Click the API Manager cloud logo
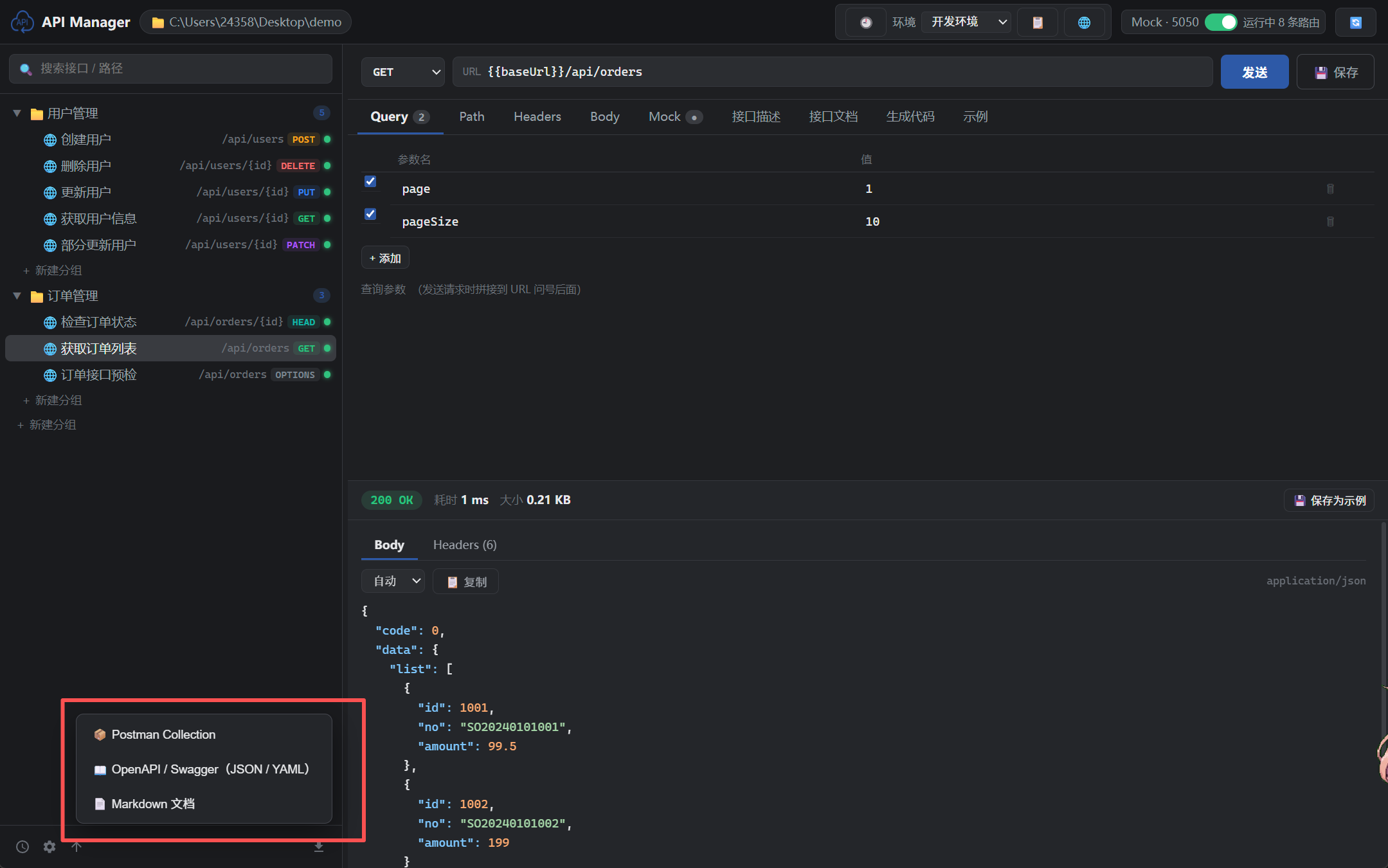This screenshot has width=1388, height=868. click(x=23, y=22)
